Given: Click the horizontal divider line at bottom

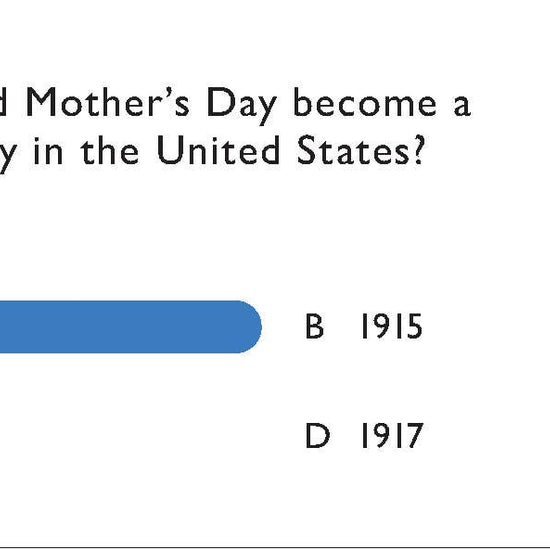Looking at the screenshot, I should point(275,547).
